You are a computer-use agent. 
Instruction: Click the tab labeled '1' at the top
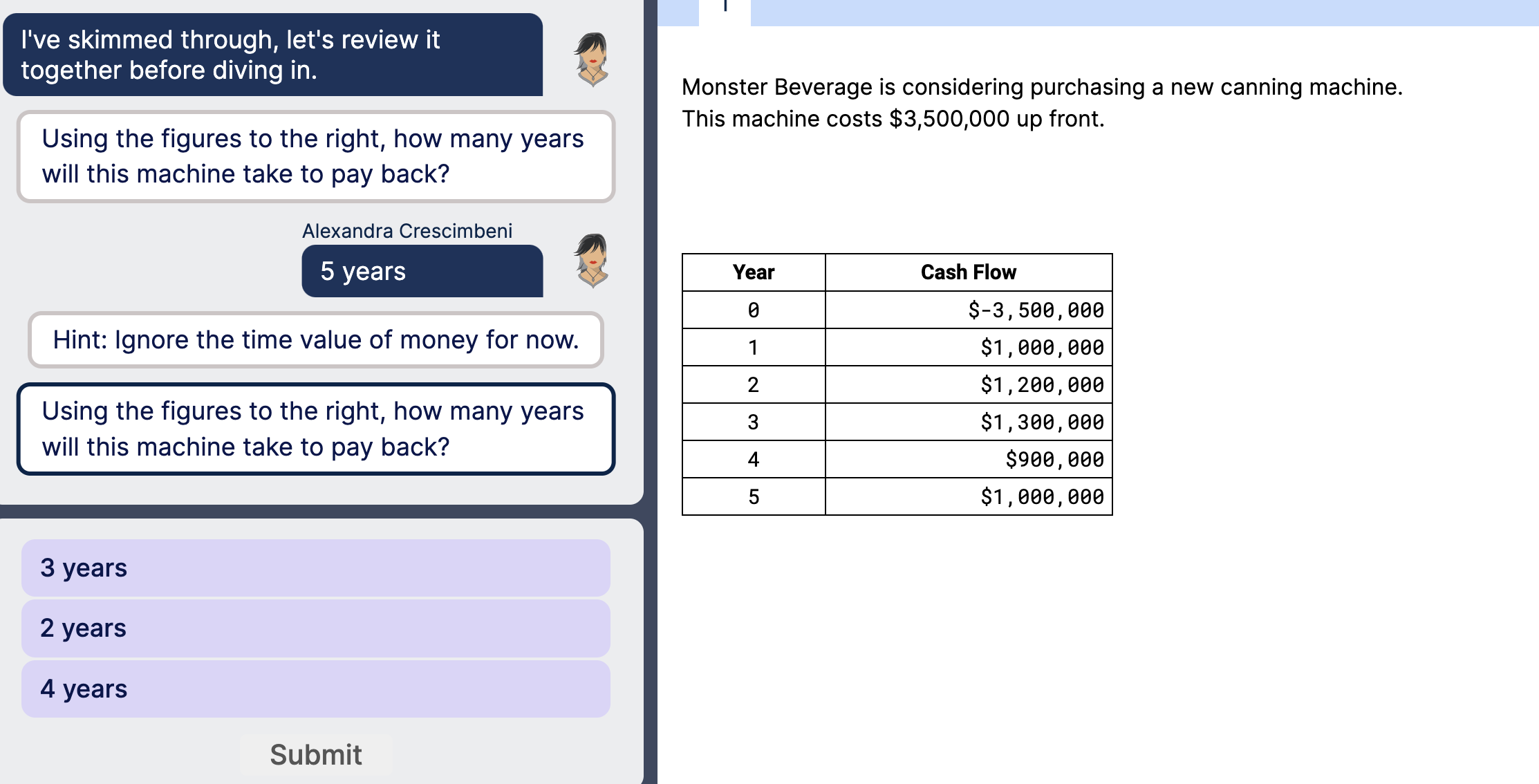point(725,10)
